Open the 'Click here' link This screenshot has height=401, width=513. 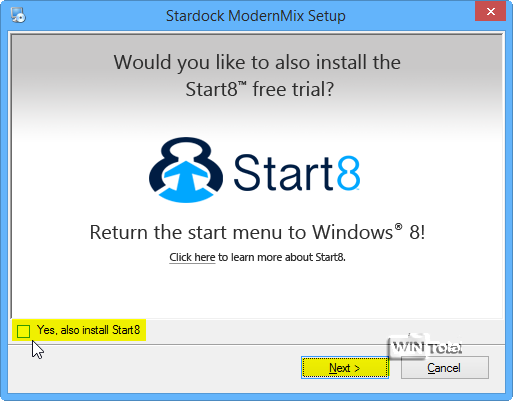click(192, 257)
